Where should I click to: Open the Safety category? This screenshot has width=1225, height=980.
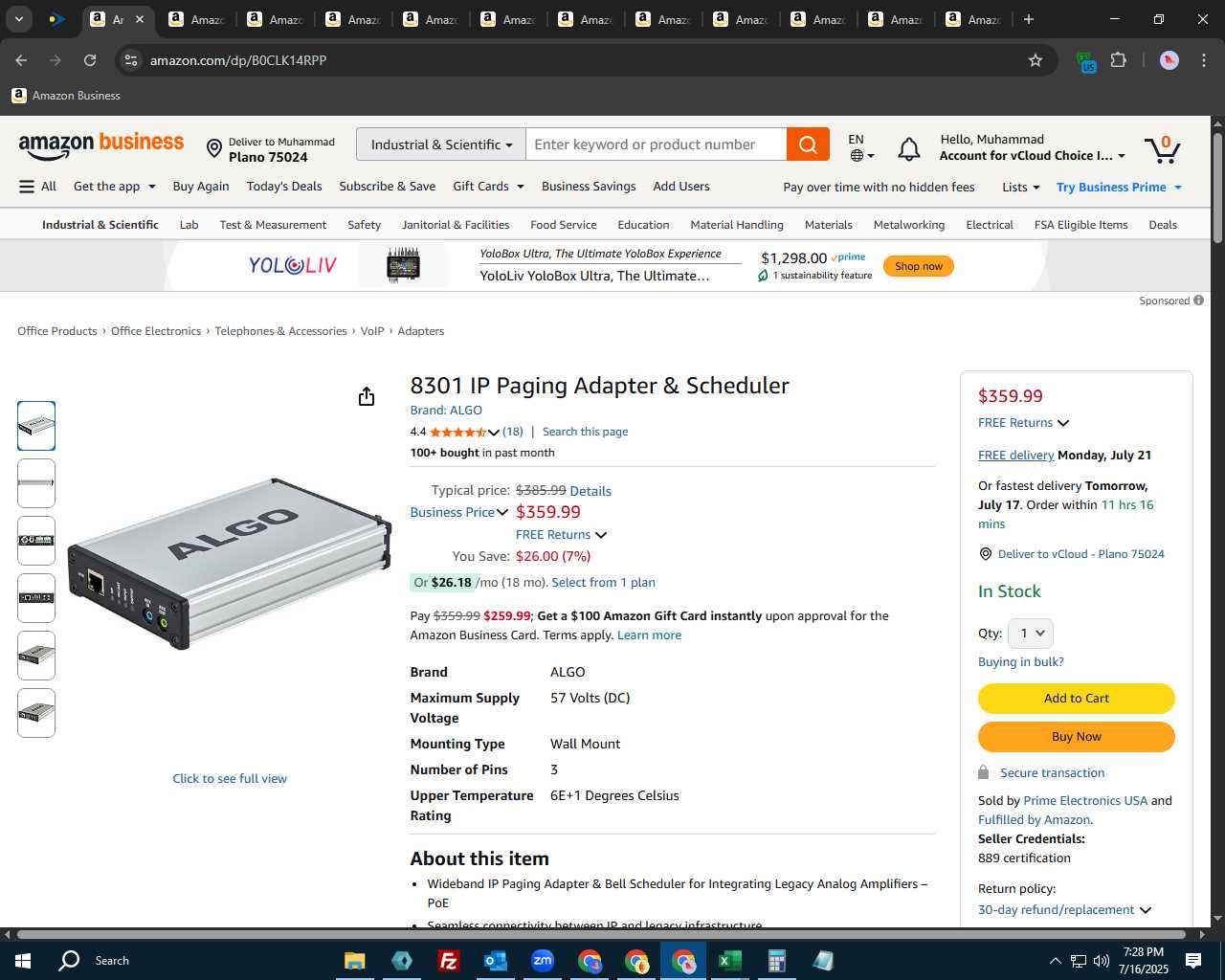coord(364,225)
